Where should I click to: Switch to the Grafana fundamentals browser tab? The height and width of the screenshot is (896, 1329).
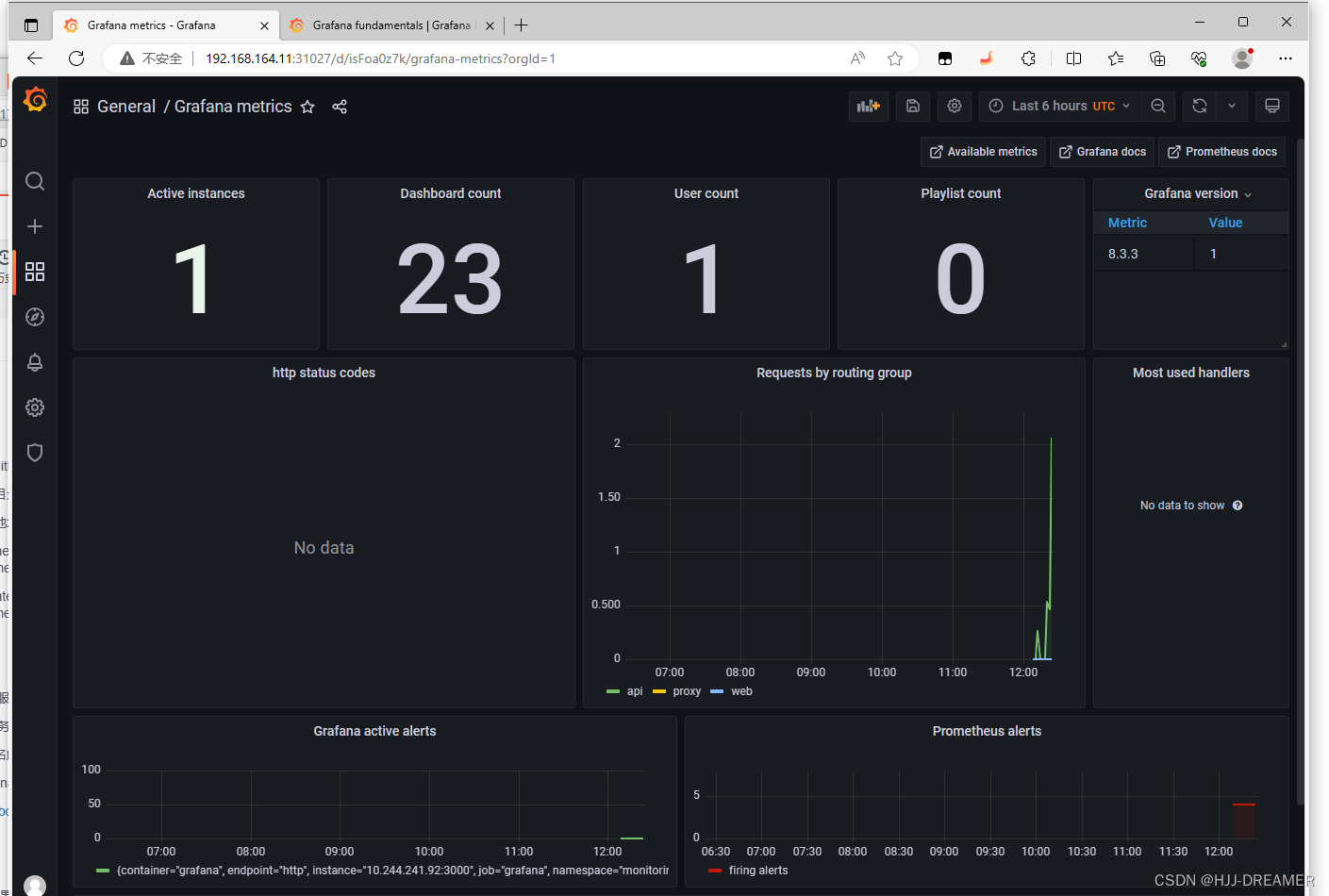pyautogui.click(x=390, y=25)
